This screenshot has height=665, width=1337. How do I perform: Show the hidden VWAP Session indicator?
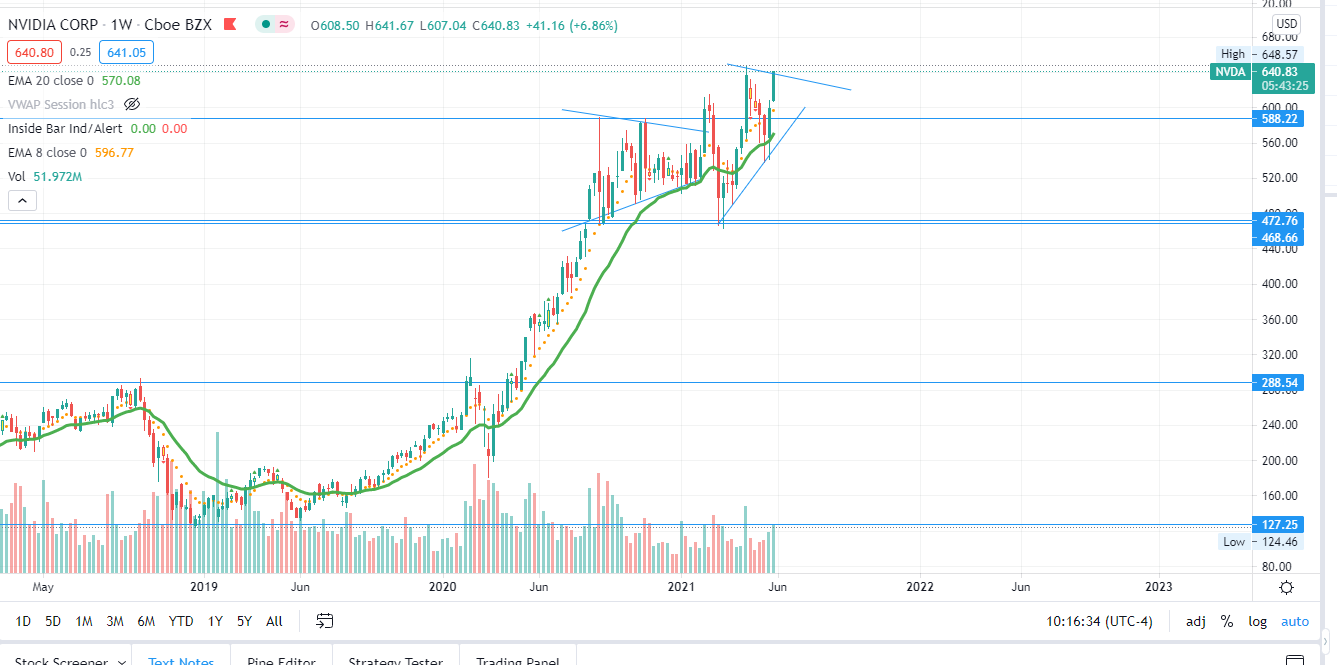(132, 104)
